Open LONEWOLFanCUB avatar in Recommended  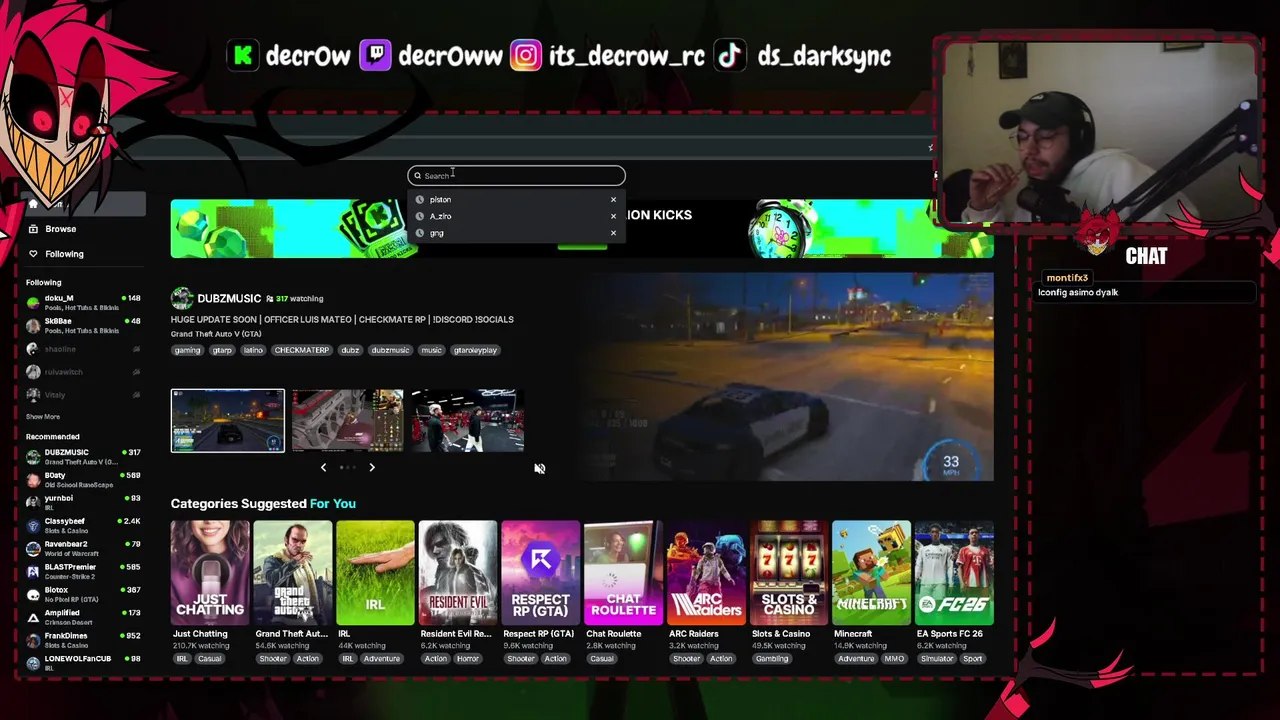click(x=33, y=662)
